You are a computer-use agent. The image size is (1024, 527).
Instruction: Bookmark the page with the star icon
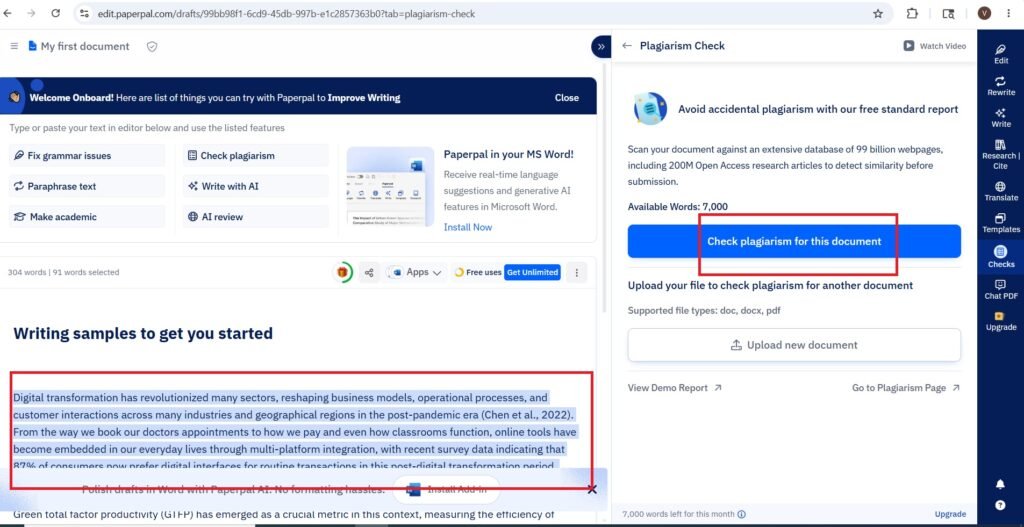[878, 14]
